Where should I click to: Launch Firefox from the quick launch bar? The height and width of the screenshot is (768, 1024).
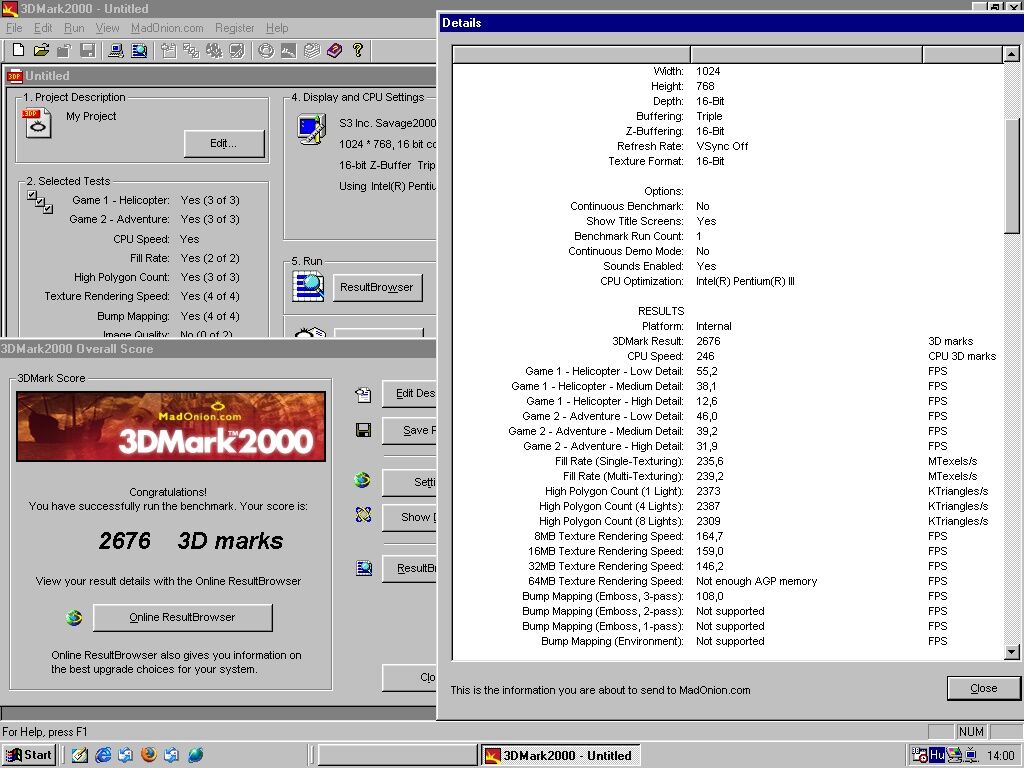(x=149, y=755)
